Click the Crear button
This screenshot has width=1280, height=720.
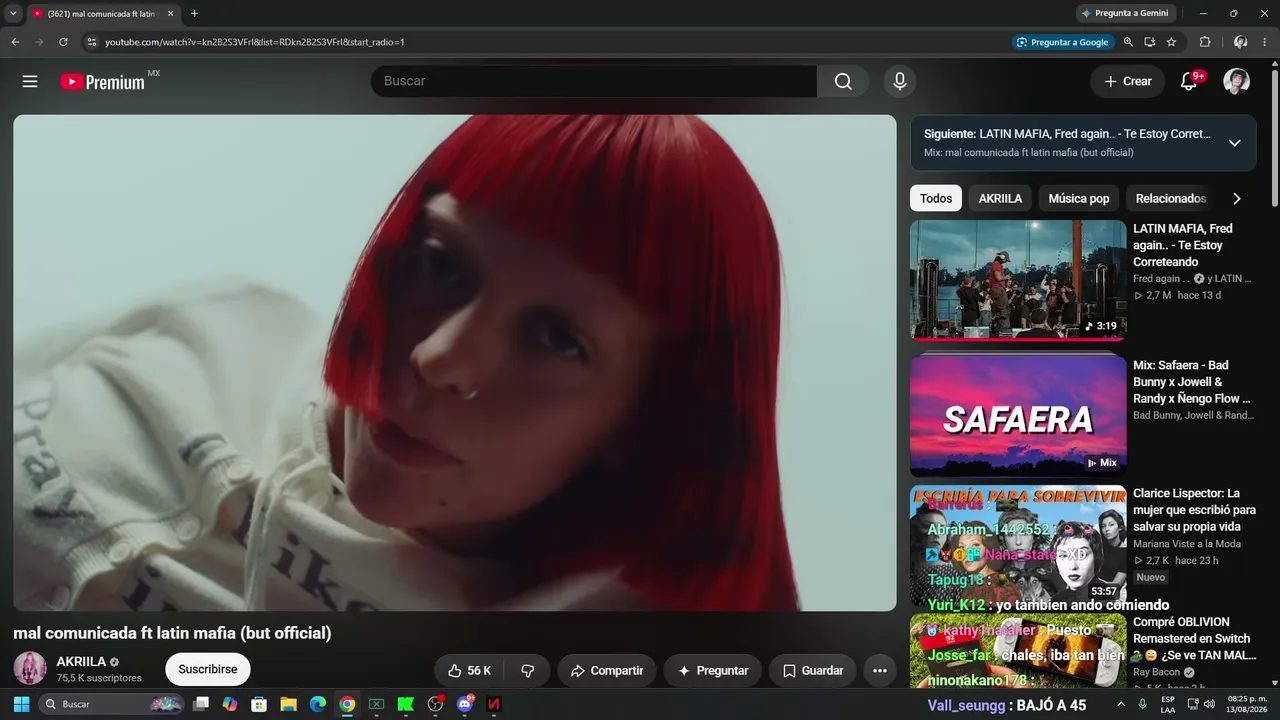pos(1128,82)
